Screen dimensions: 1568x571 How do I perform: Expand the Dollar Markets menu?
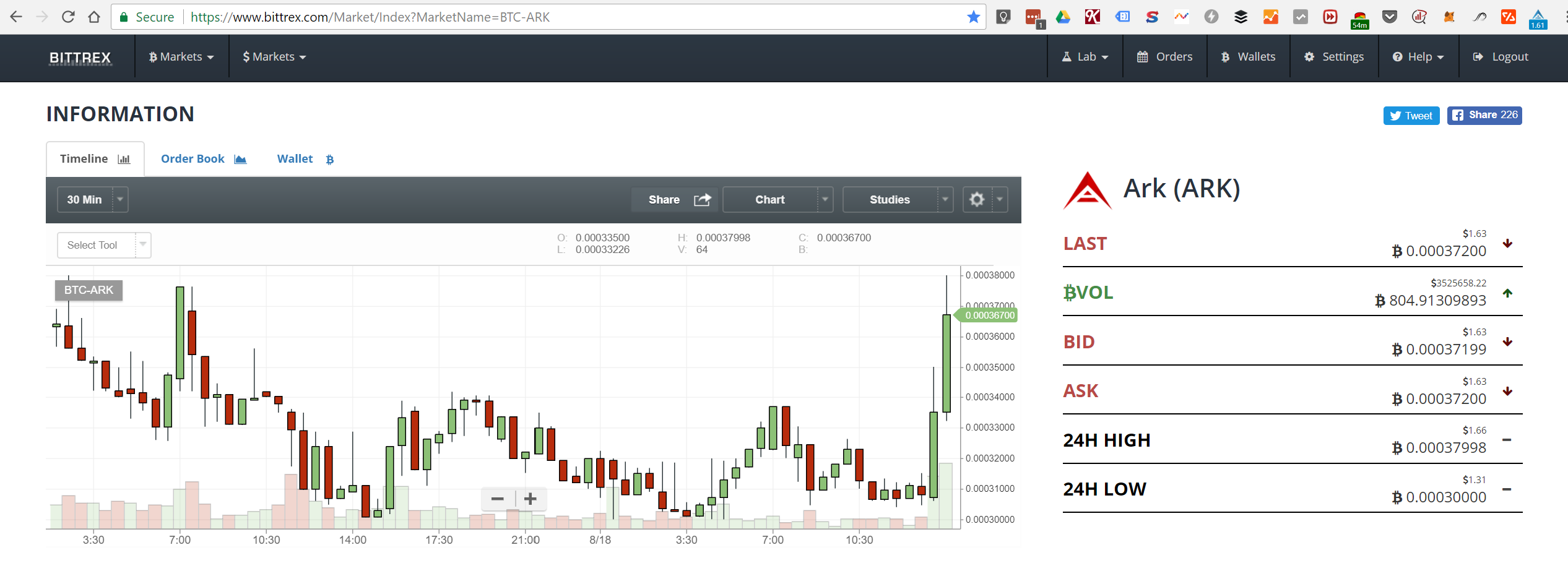point(274,57)
